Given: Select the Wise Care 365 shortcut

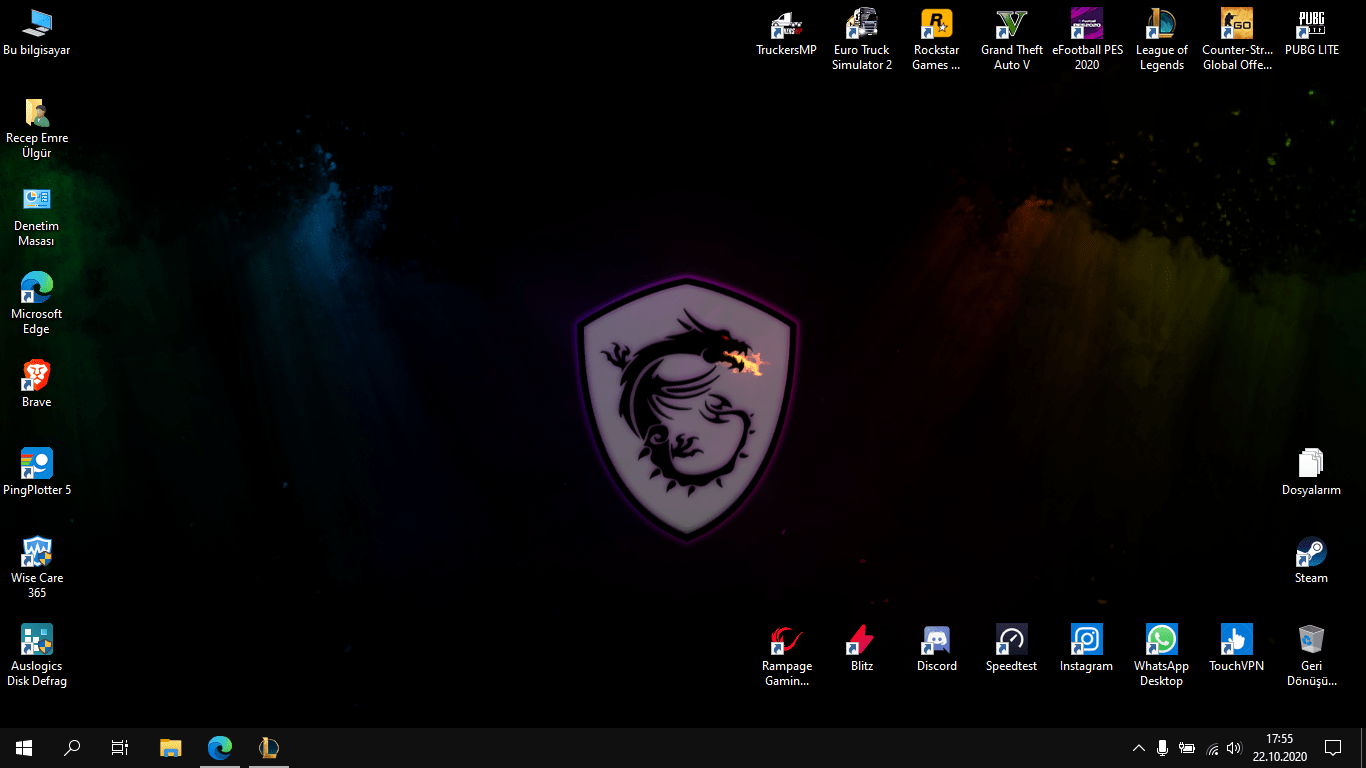Looking at the screenshot, I should coord(37,568).
